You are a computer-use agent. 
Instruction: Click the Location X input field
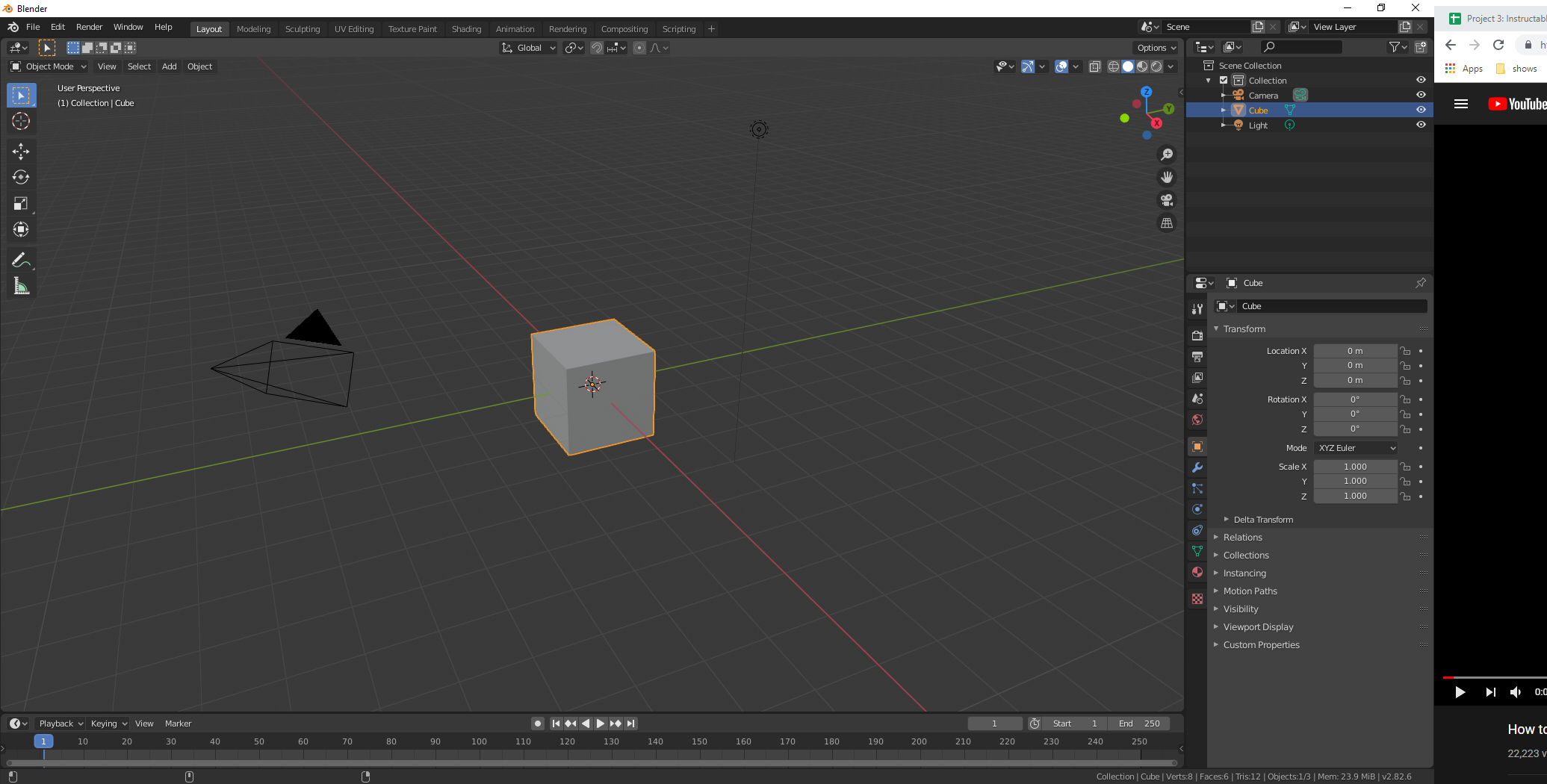click(x=1355, y=350)
